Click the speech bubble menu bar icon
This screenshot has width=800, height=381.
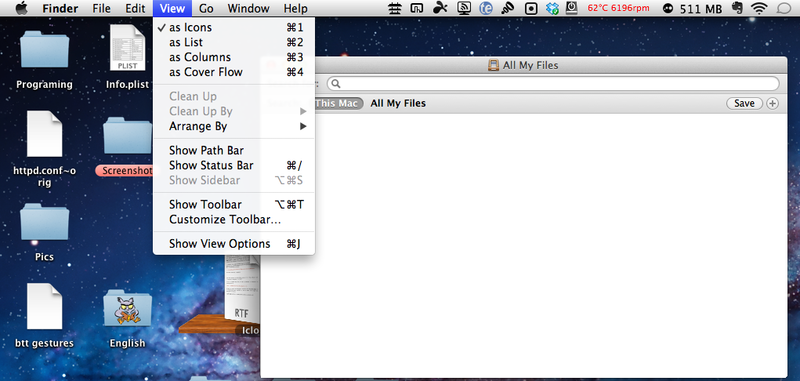tap(783, 8)
